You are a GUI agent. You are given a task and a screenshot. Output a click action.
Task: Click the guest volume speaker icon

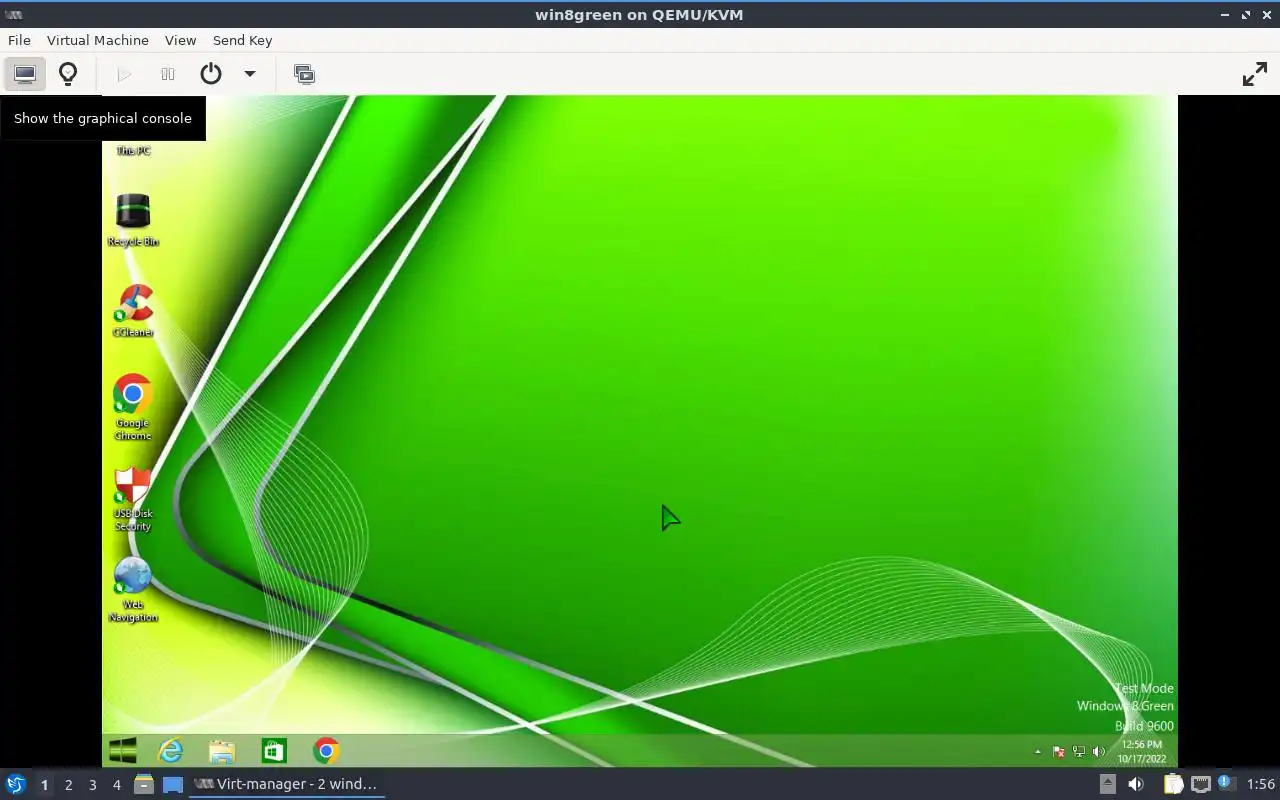pos(1099,752)
